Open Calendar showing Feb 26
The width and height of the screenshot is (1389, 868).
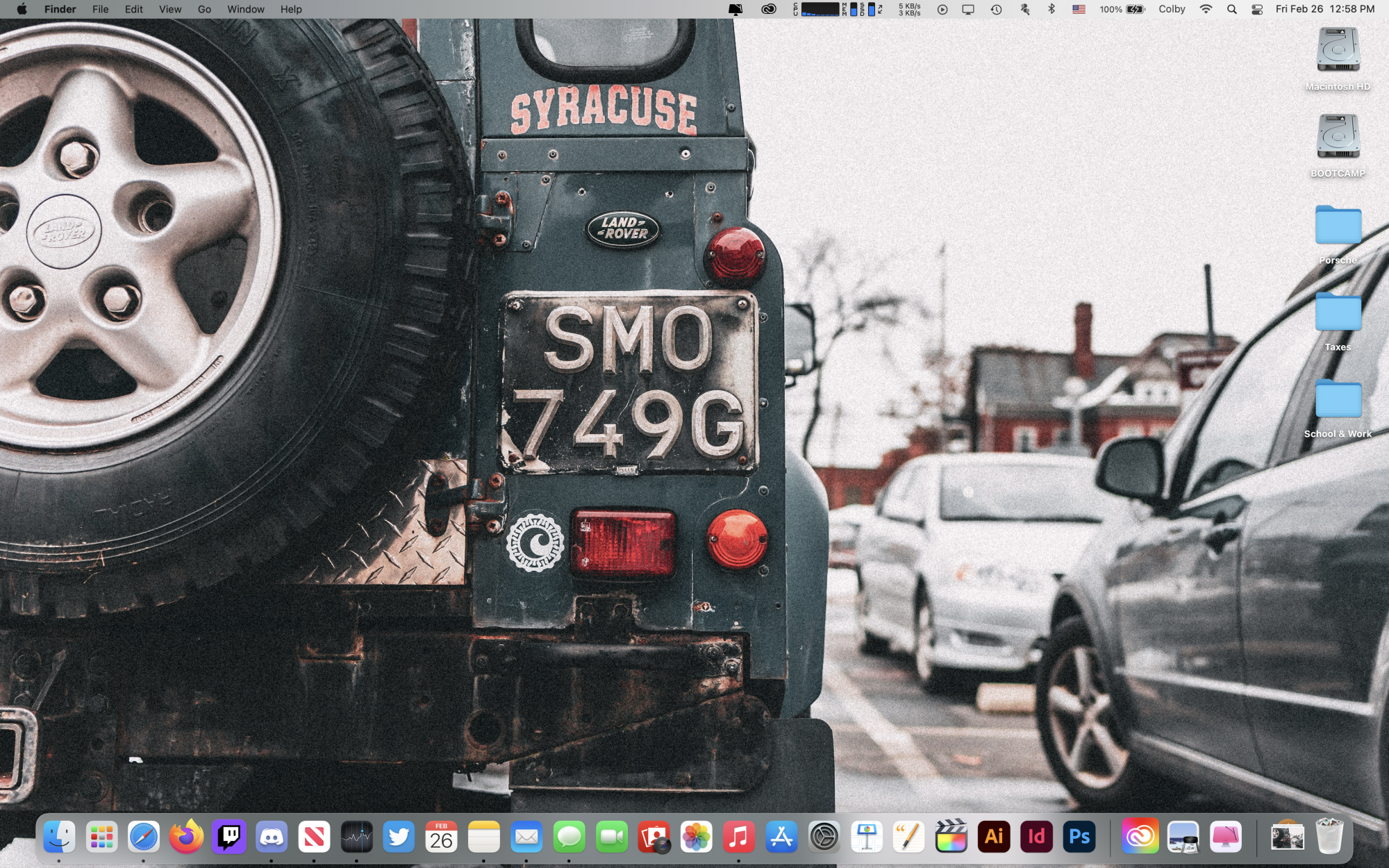pos(441,837)
